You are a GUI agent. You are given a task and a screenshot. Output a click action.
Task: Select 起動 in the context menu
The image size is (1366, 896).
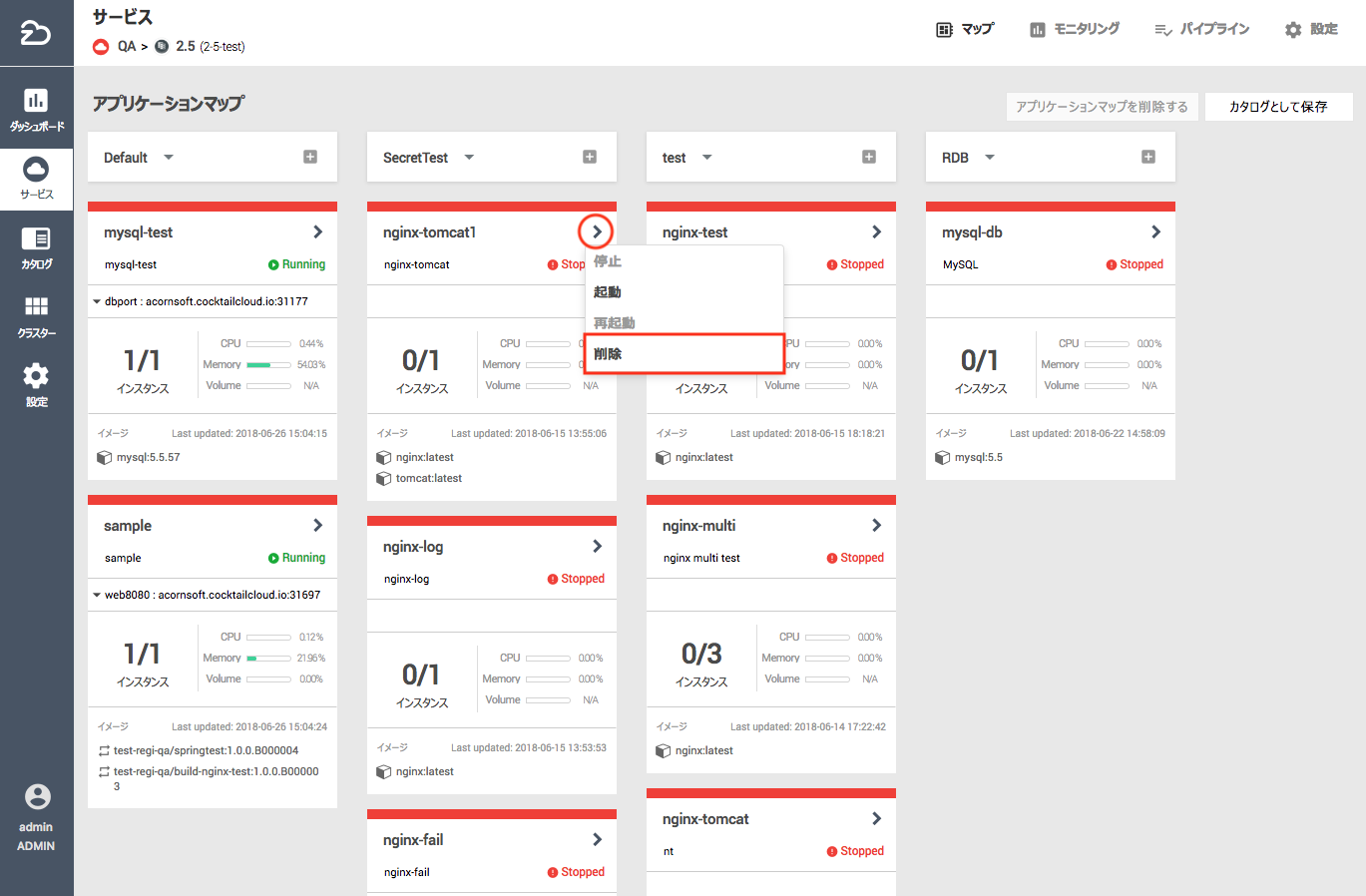[608, 292]
